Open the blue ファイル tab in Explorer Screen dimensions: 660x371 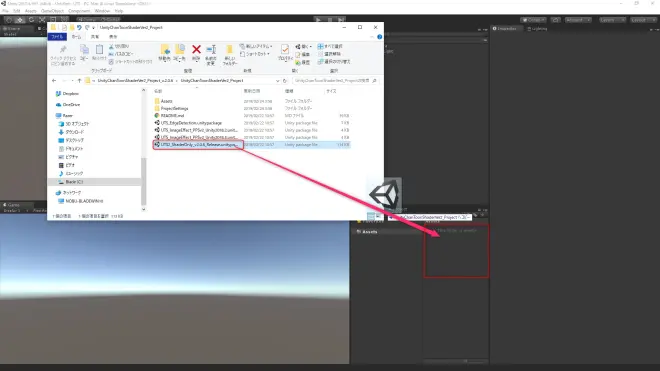57,37
